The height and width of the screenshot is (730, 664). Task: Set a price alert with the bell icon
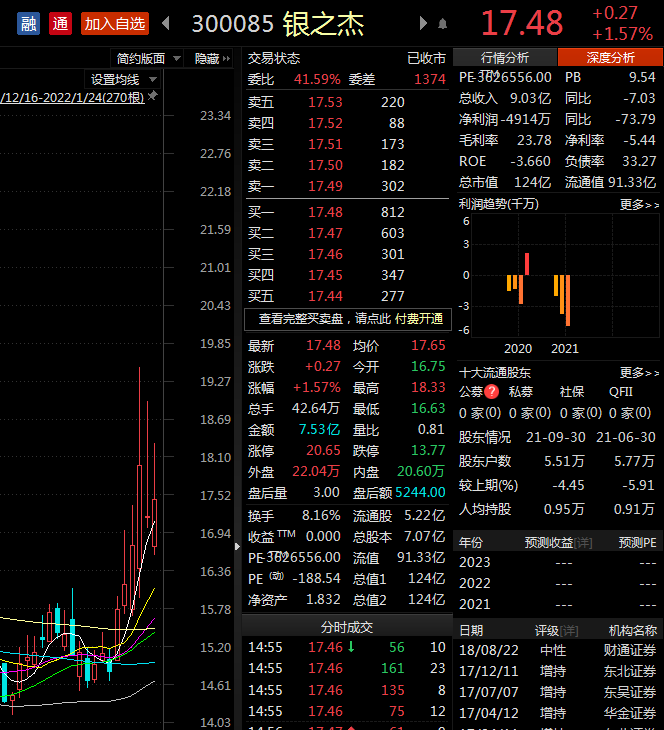point(443,24)
